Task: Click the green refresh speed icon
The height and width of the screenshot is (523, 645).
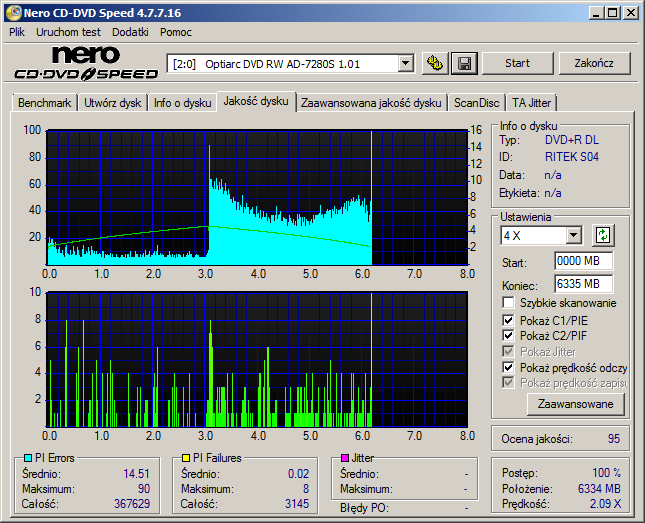Action: pyautogui.click(x=603, y=235)
